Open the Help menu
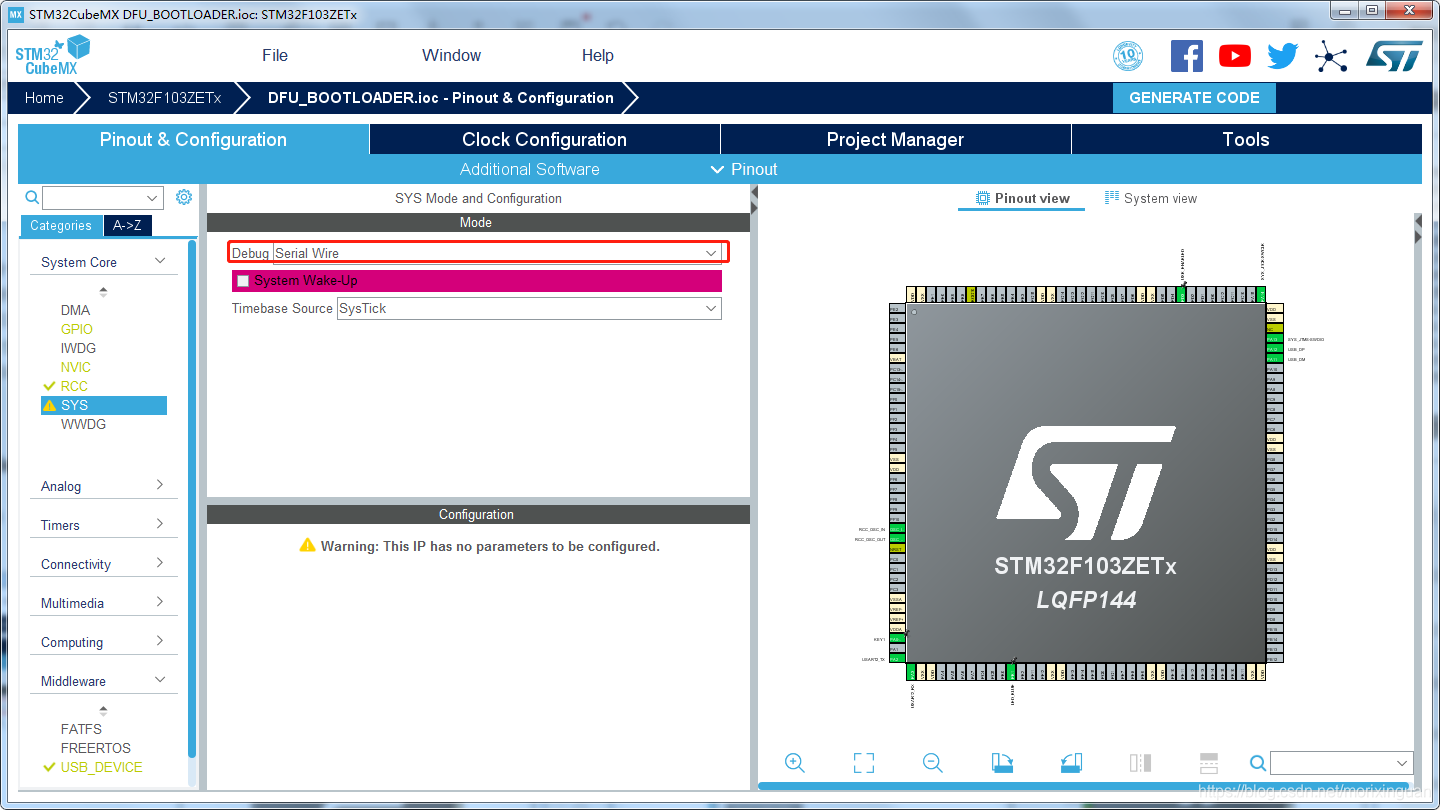 598,56
